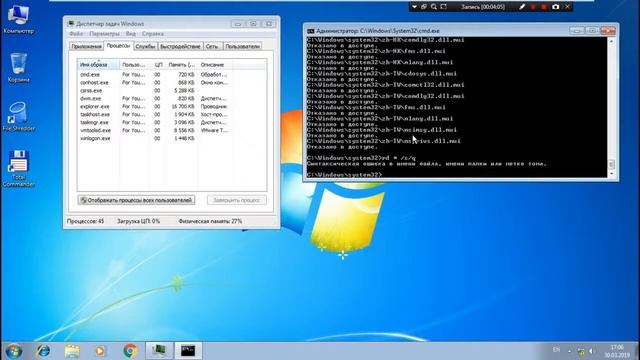Viewport: 640px width, 360px height.
Task: Sort by ЦП column header
Action: tap(157, 64)
